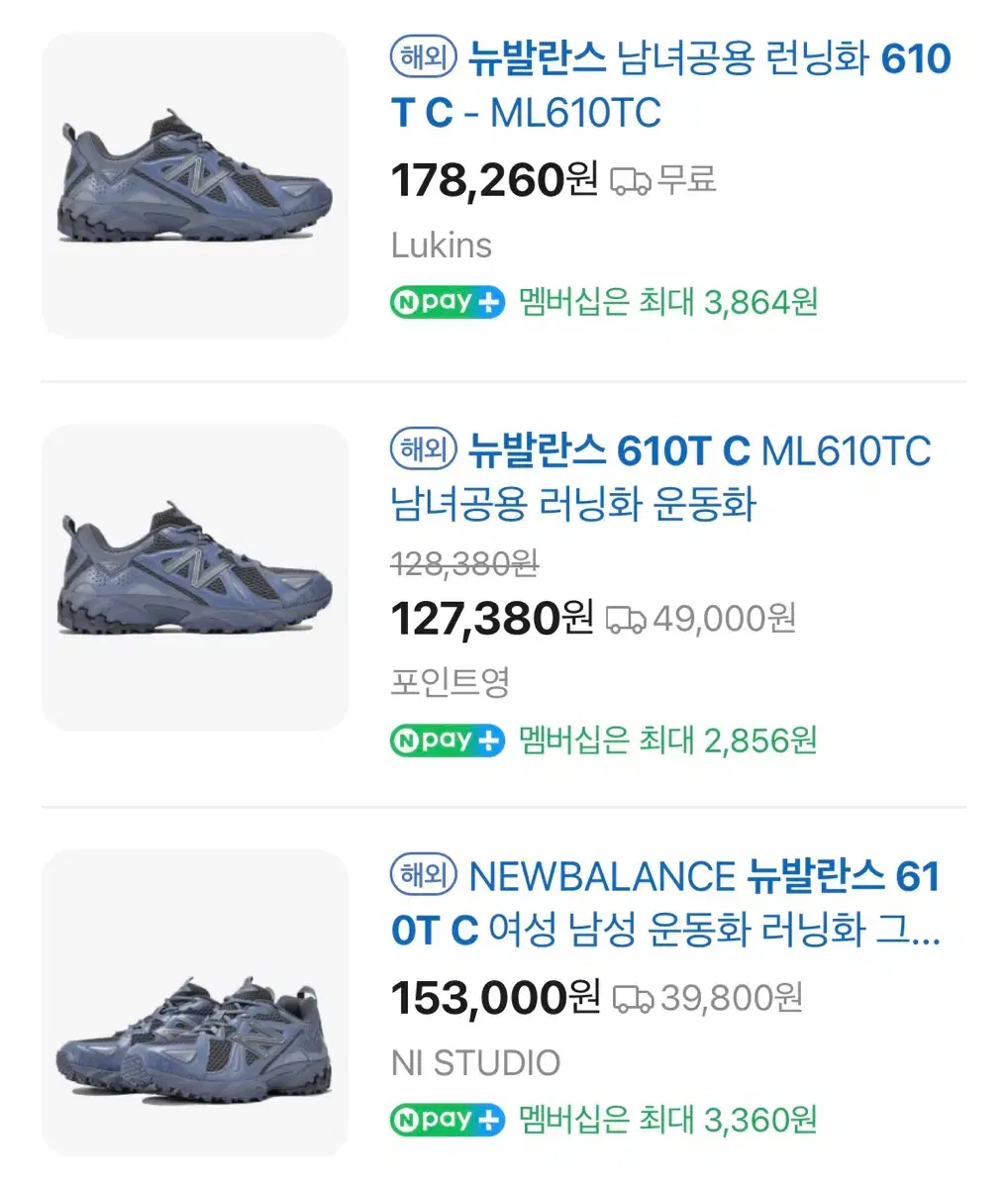Click the delivery truck icon beside 39,800원

[x=633, y=1000]
